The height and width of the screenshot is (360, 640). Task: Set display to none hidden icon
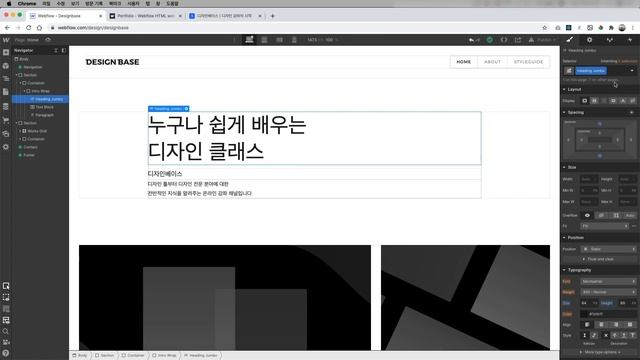(633, 100)
